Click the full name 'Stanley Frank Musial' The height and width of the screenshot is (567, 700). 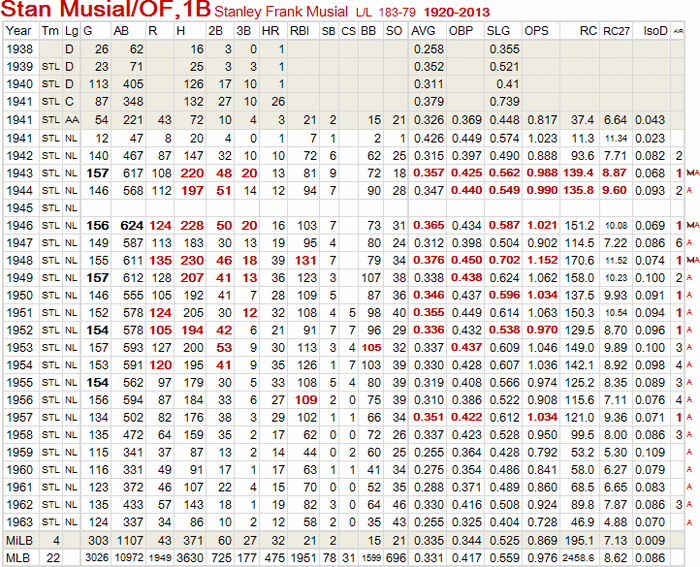click(x=281, y=12)
